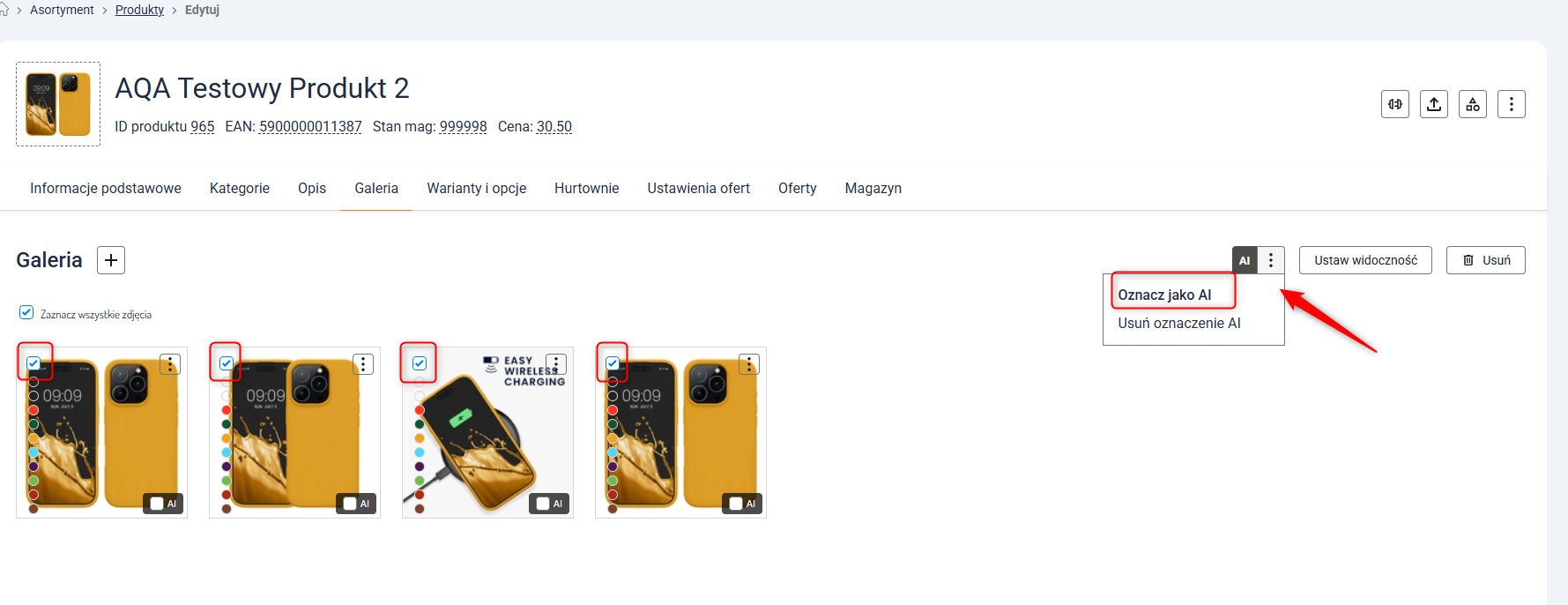
Task: Open the shapes category icon in header
Action: (1473, 104)
